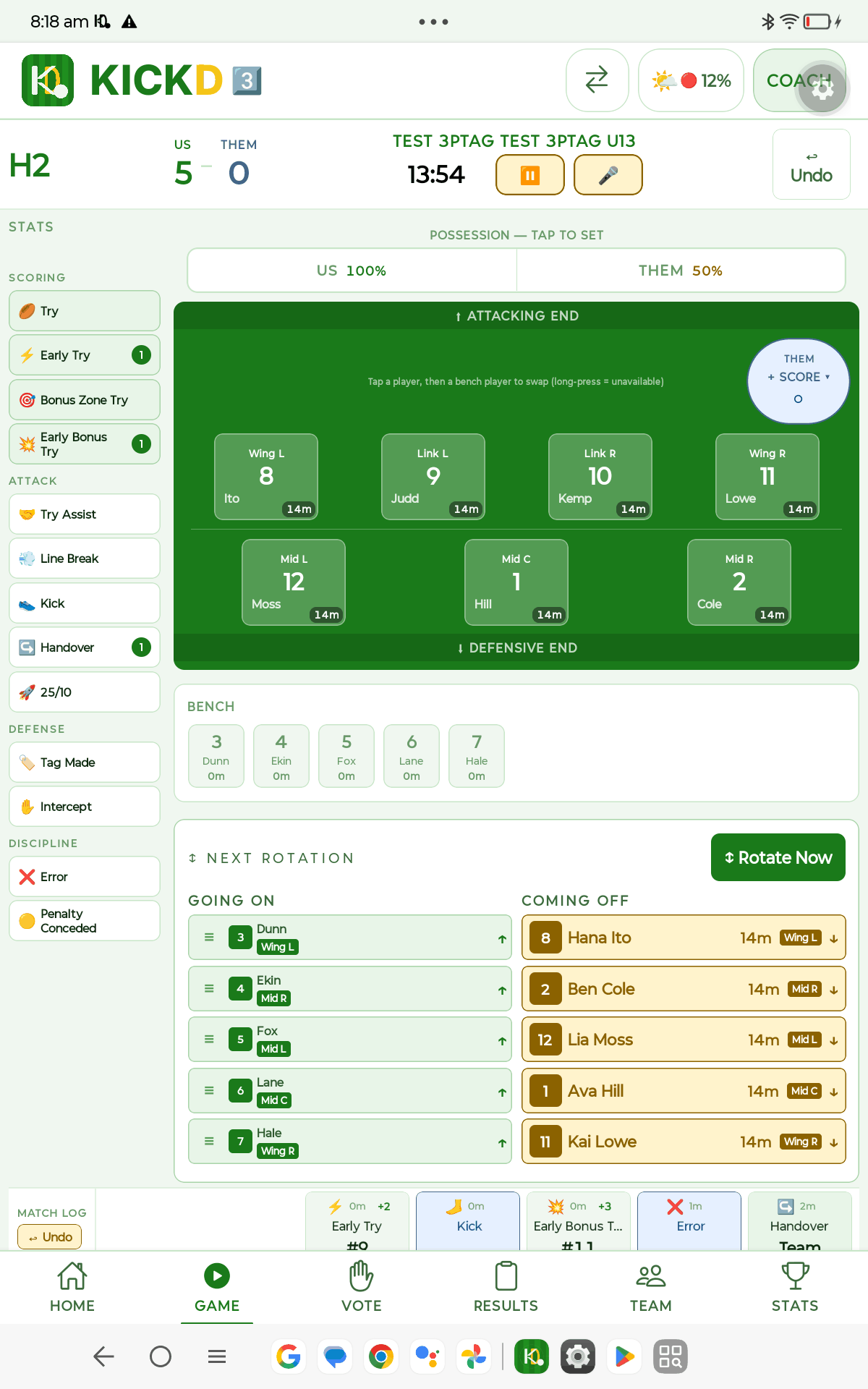Open the weather 12% indicator
Image resolution: width=868 pixels, height=1389 pixels.
691,80
